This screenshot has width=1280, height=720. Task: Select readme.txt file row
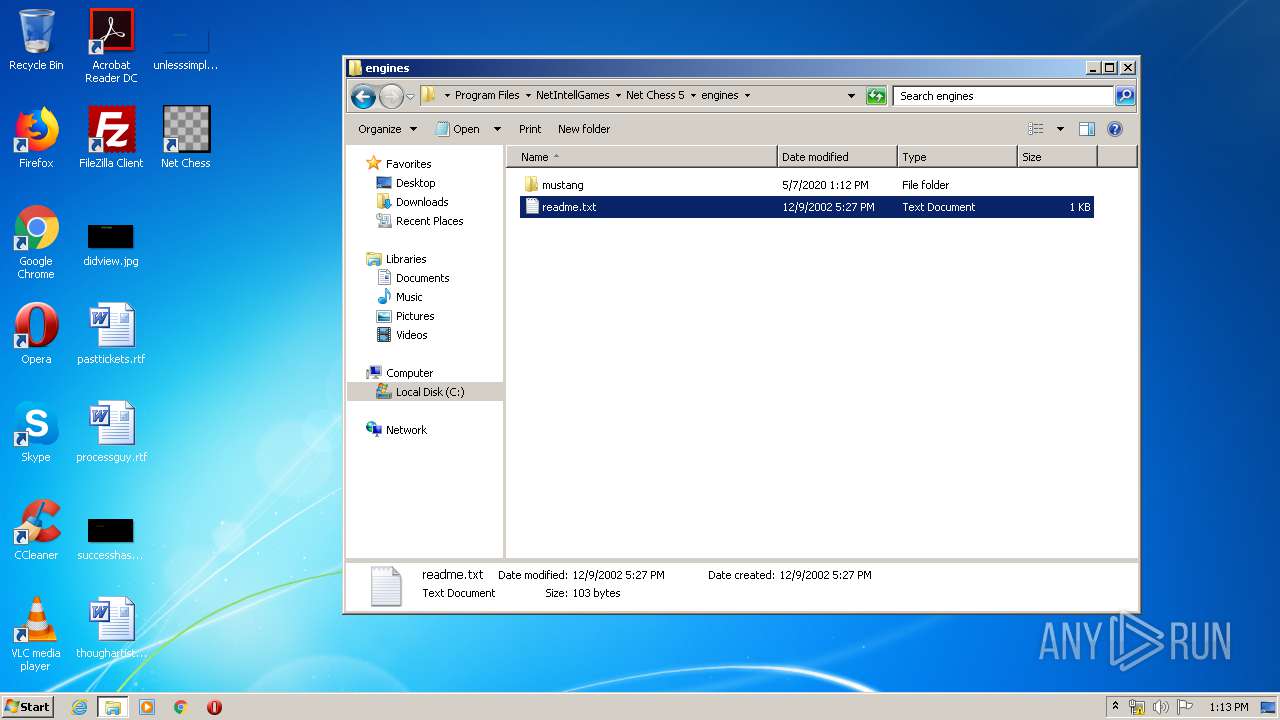(806, 207)
